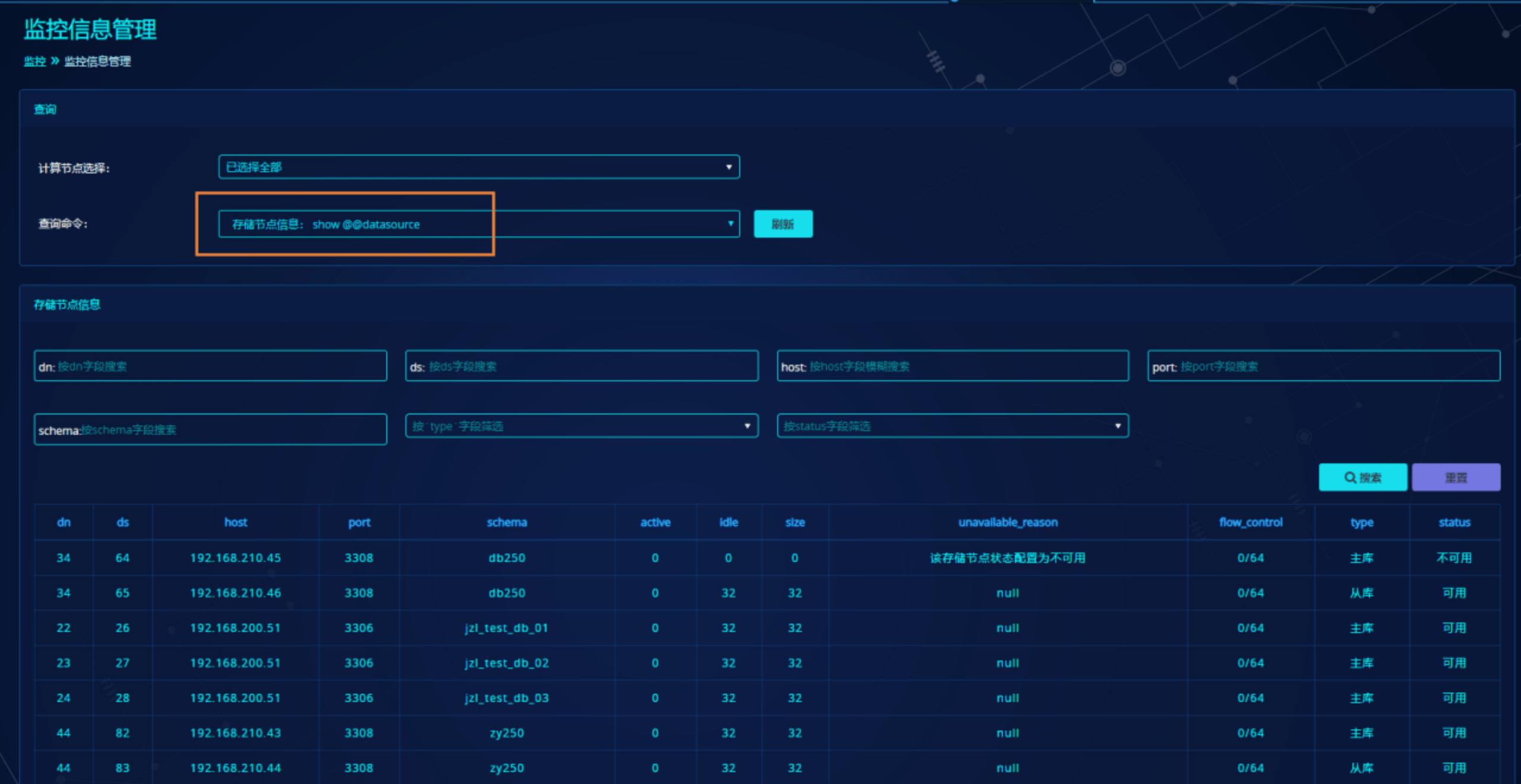Click the flow_control column header
The height and width of the screenshot is (784, 1521).
pyautogui.click(x=1250, y=522)
